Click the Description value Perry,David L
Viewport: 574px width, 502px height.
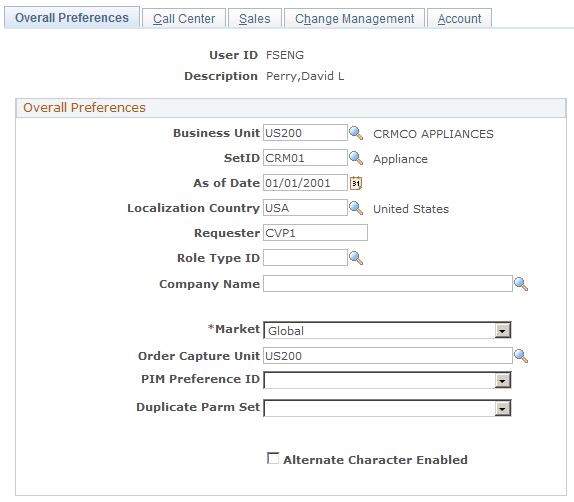tap(305, 76)
